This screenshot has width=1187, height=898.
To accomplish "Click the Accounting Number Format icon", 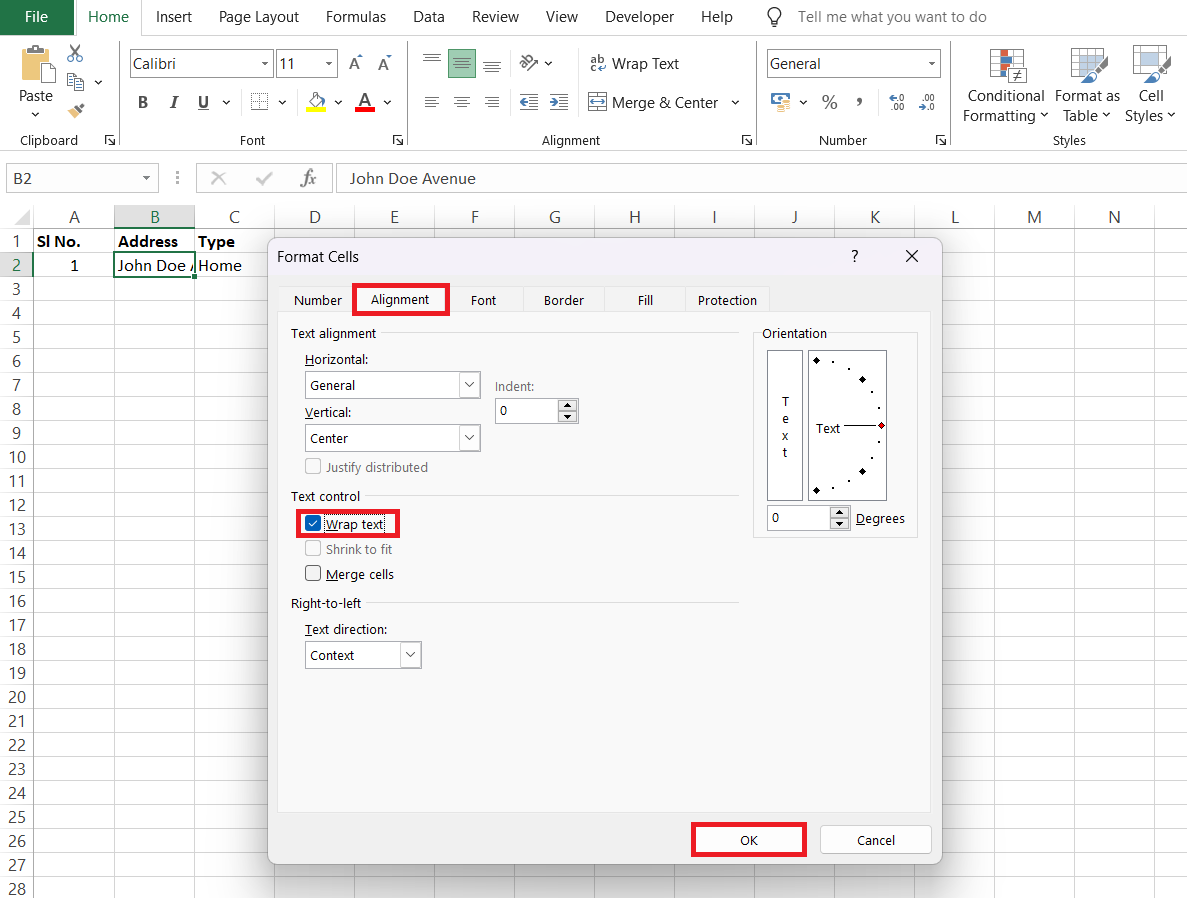I will [x=780, y=102].
